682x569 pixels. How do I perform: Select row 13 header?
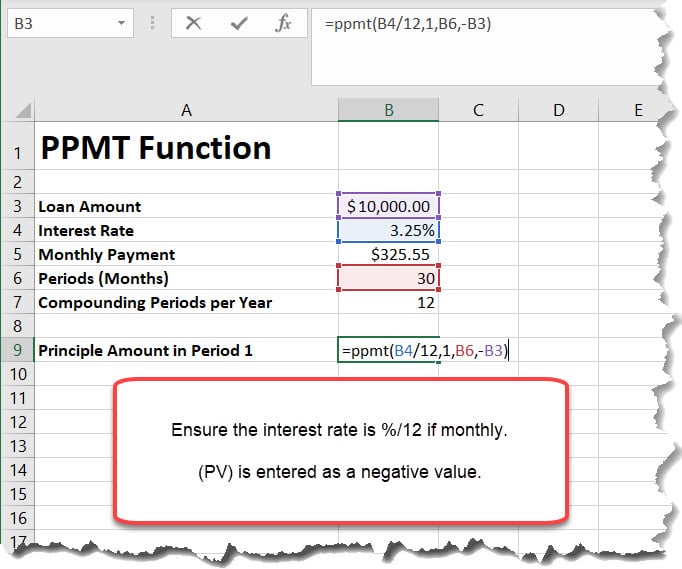[x=18, y=446]
